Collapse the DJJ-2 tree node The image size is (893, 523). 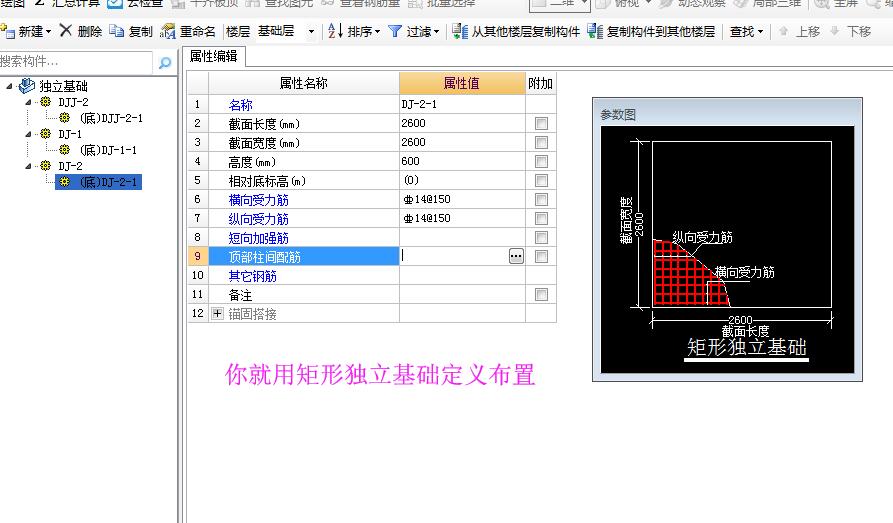tap(28, 103)
